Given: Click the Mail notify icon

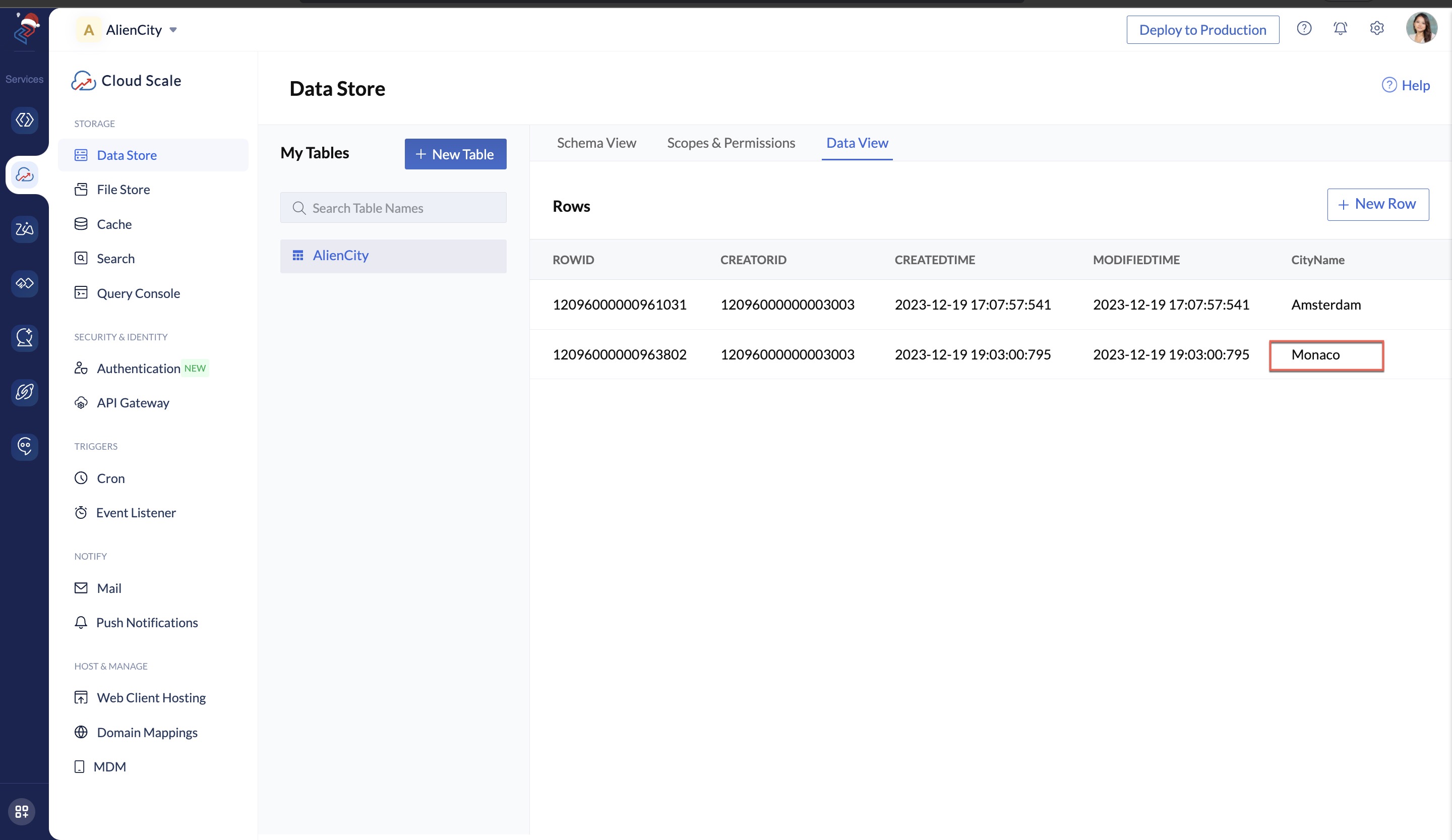Looking at the screenshot, I should pyautogui.click(x=81, y=588).
